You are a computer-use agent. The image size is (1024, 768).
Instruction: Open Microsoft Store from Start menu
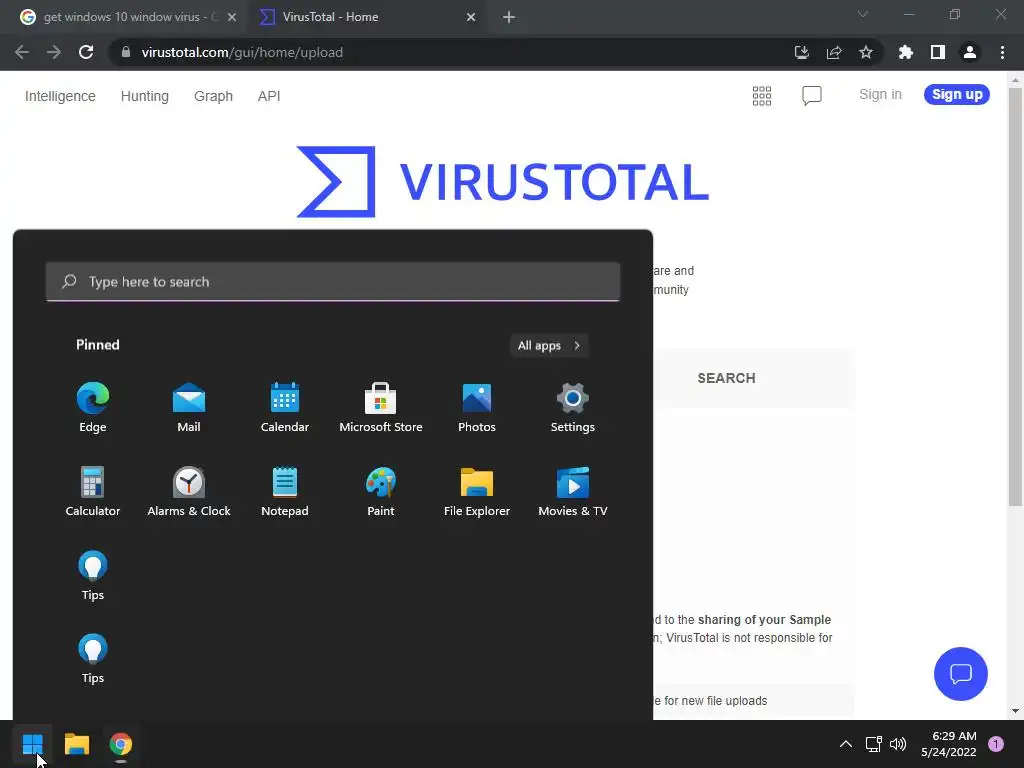click(381, 408)
